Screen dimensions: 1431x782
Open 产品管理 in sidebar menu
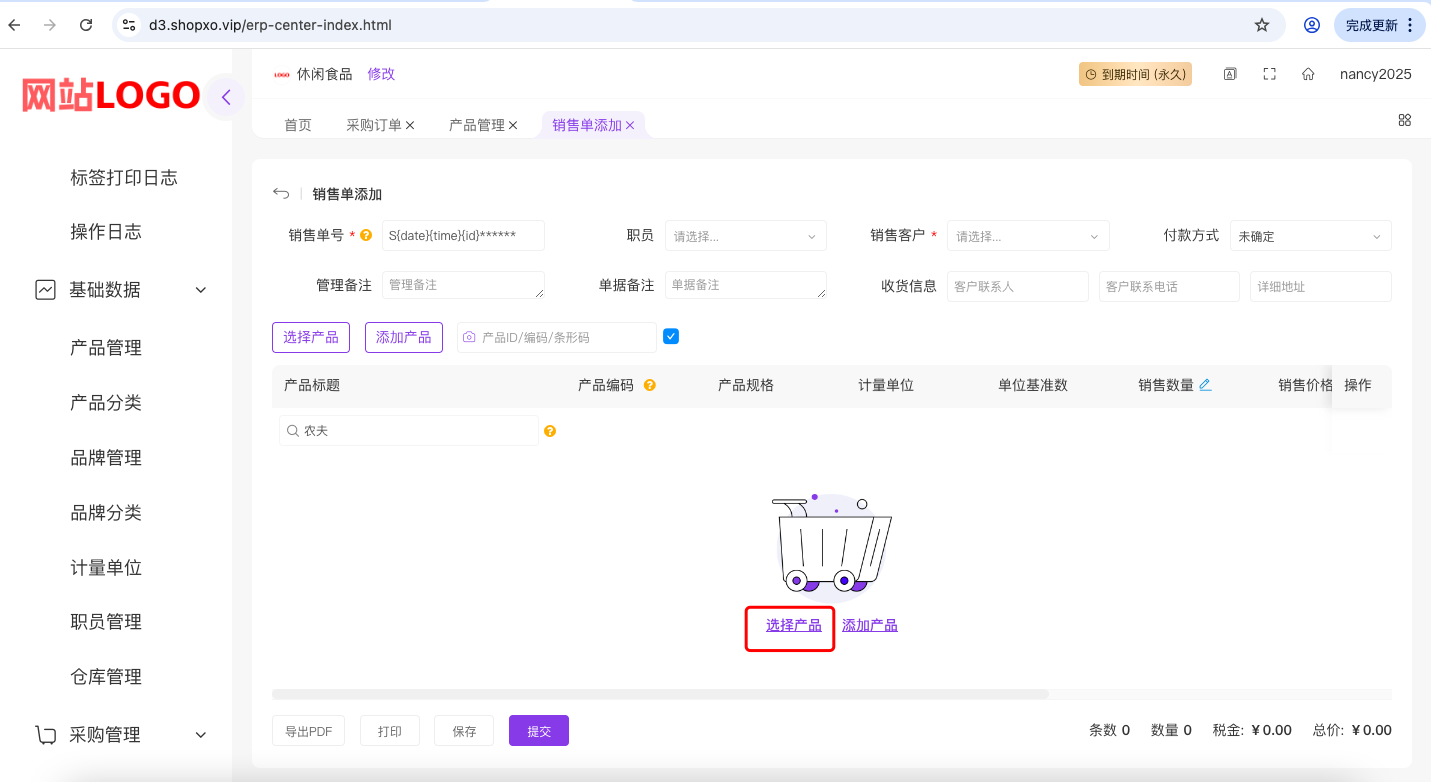coord(106,348)
